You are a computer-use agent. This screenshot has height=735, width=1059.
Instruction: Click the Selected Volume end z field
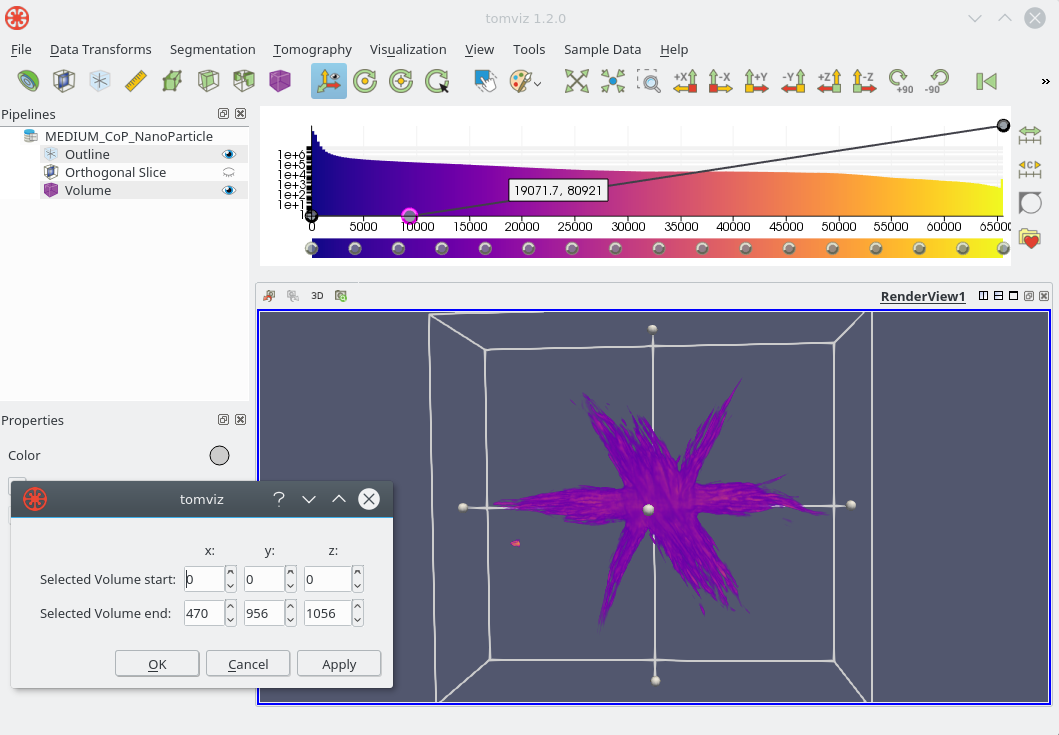[x=328, y=613]
